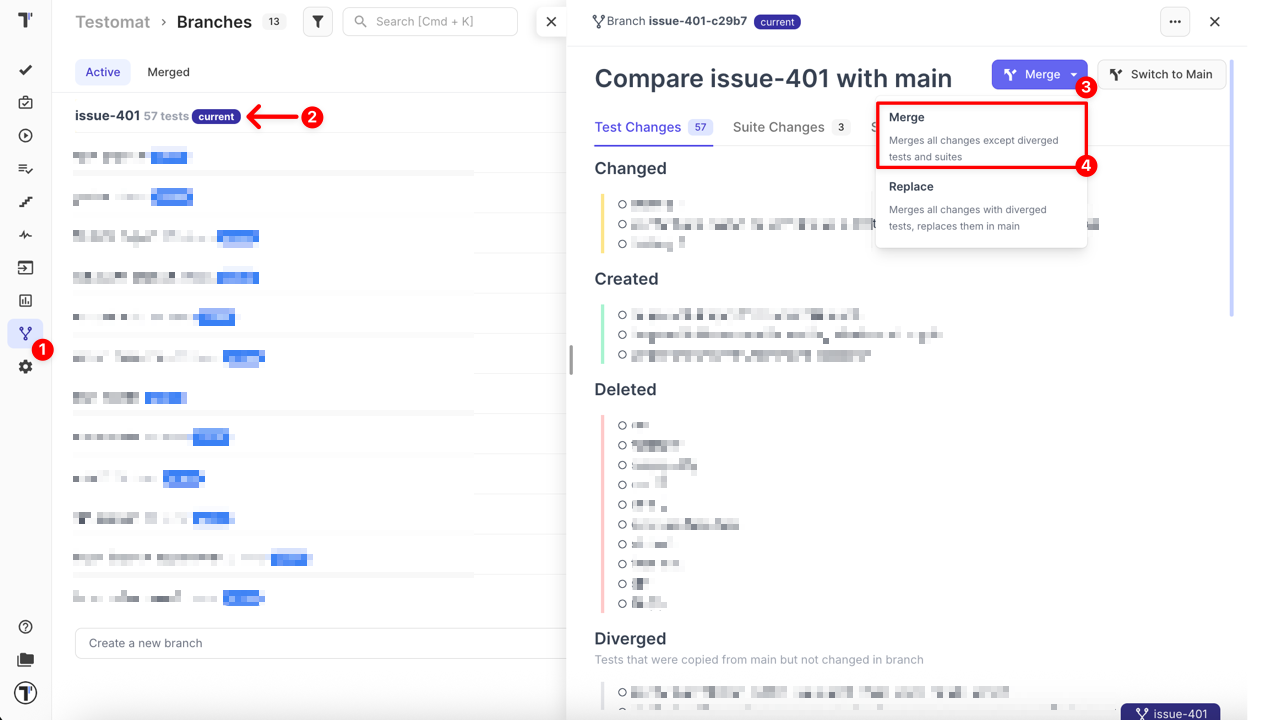
Task: Open the Tests checkmark icon in sidebar
Action: click(26, 70)
